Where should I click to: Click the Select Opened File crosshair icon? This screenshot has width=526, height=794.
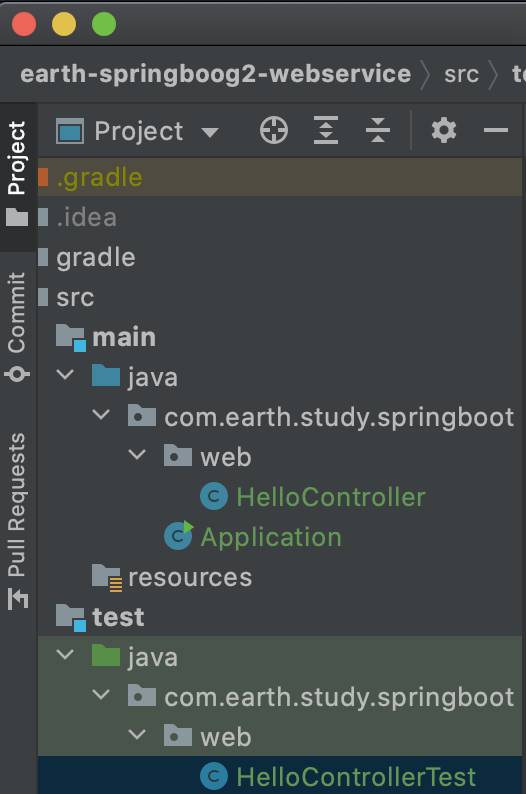tap(274, 131)
